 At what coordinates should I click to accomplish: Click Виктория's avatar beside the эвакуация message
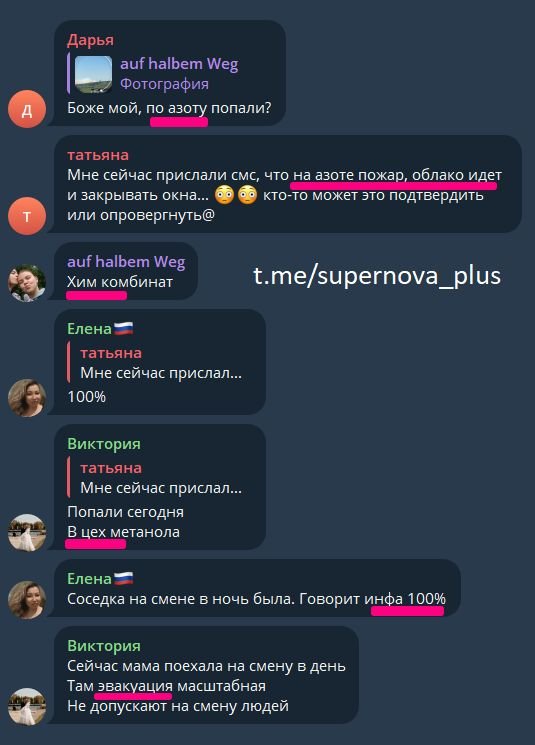27,707
